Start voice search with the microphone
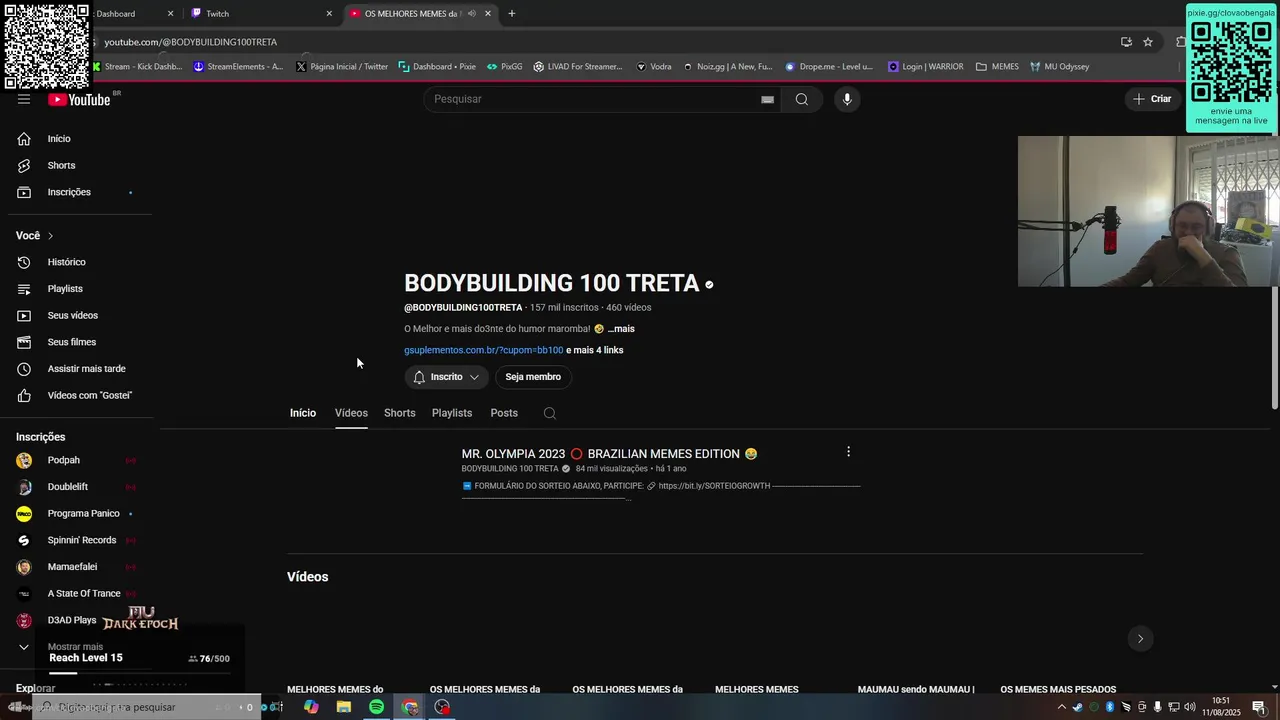 (x=846, y=99)
